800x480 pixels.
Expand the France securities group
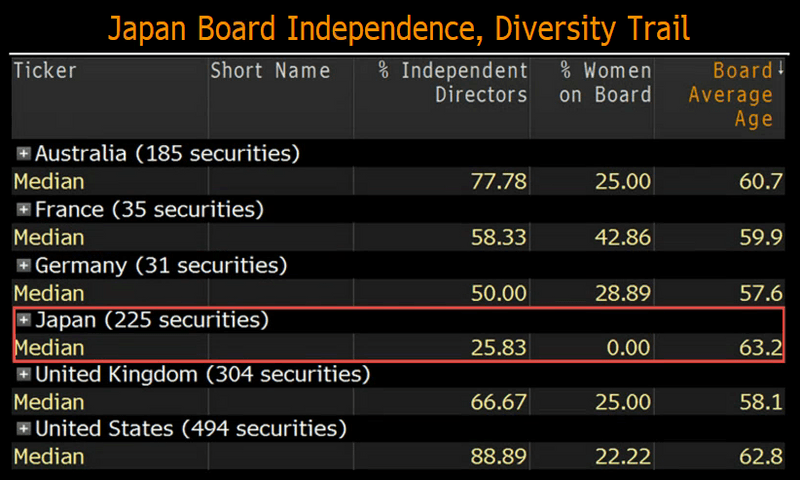point(24,210)
